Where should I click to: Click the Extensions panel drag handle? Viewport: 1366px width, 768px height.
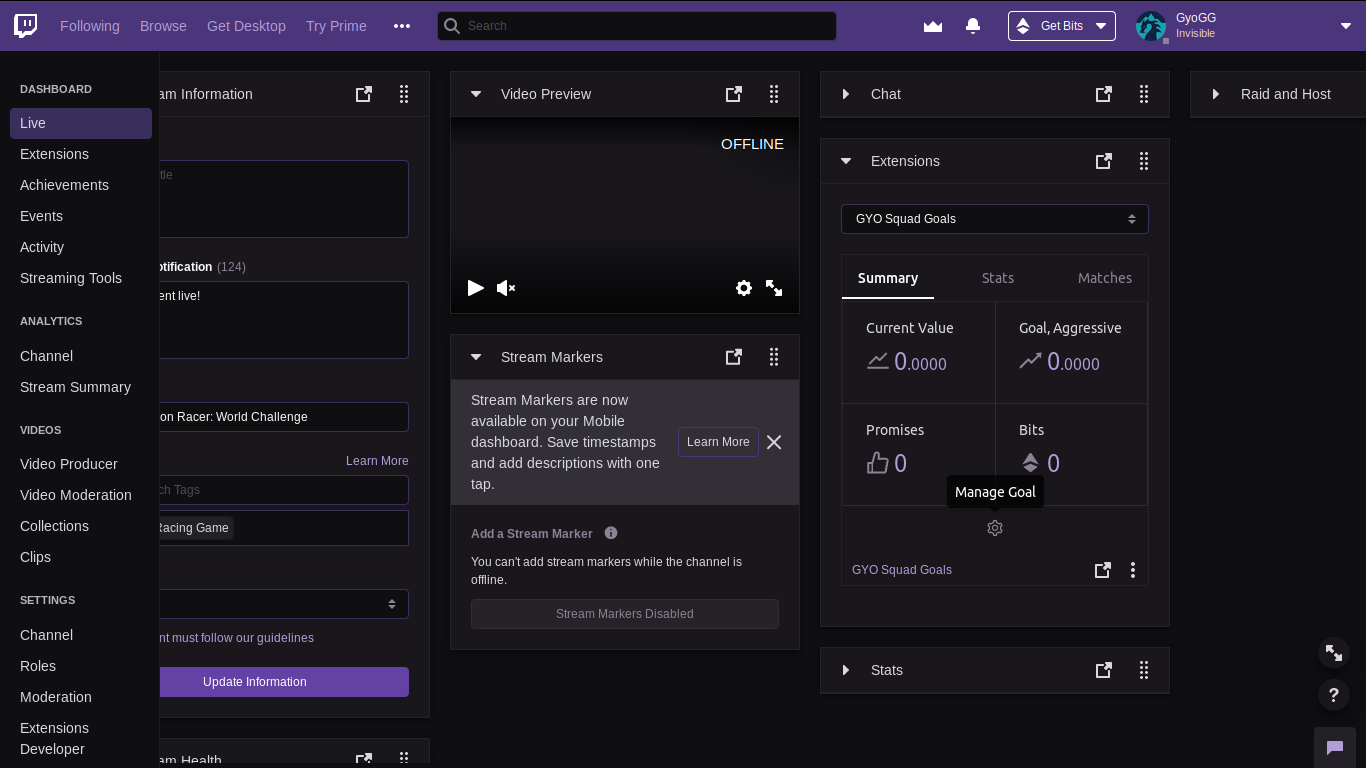(x=1144, y=161)
